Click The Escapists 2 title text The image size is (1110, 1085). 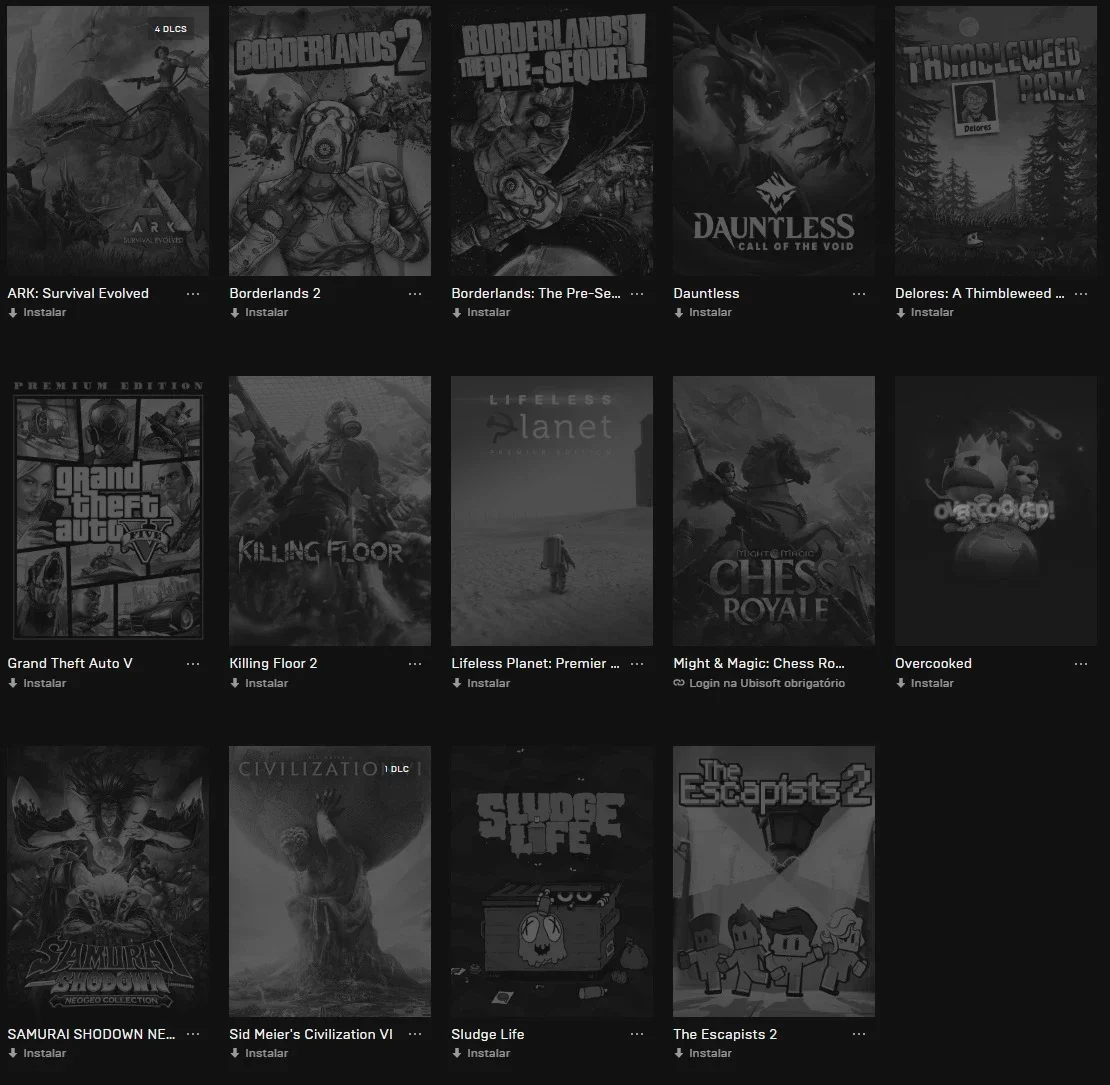coord(725,1034)
